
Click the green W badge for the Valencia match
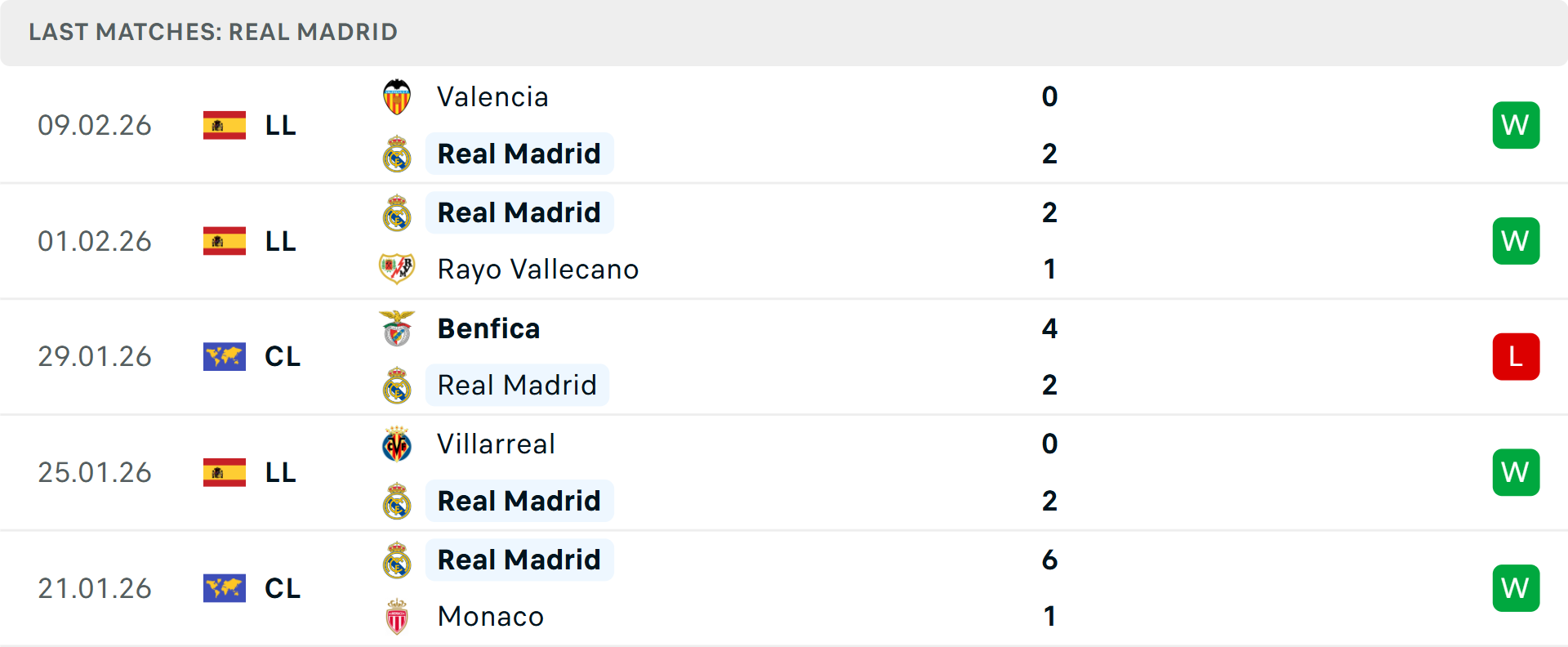pos(1516,125)
